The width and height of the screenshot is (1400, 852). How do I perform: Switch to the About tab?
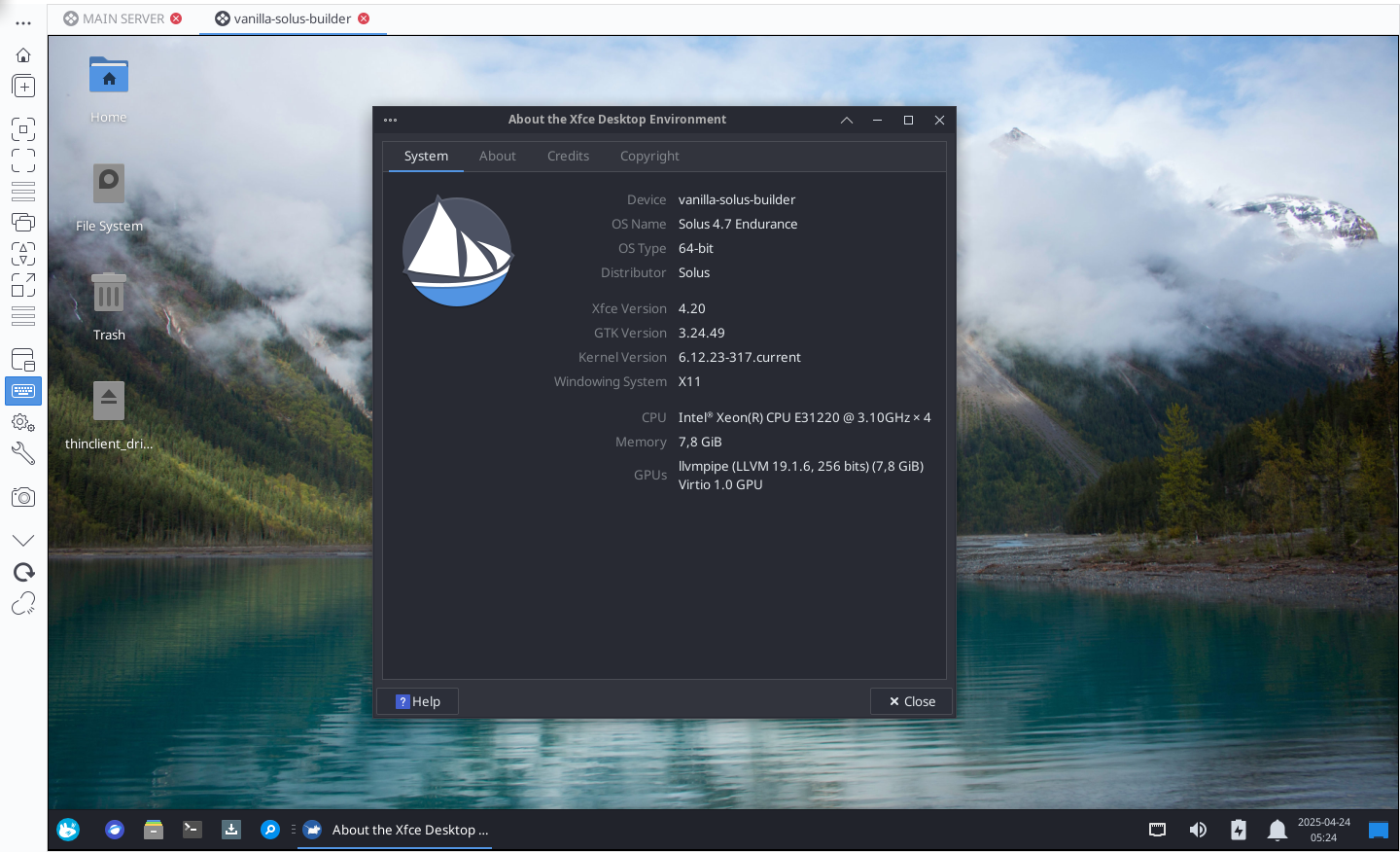(498, 156)
